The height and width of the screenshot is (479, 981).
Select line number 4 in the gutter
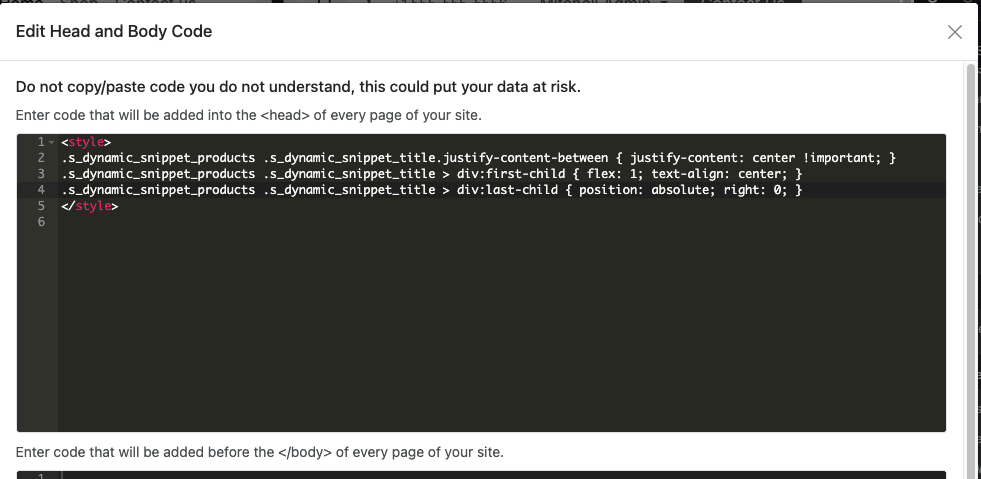(x=41, y=190)
